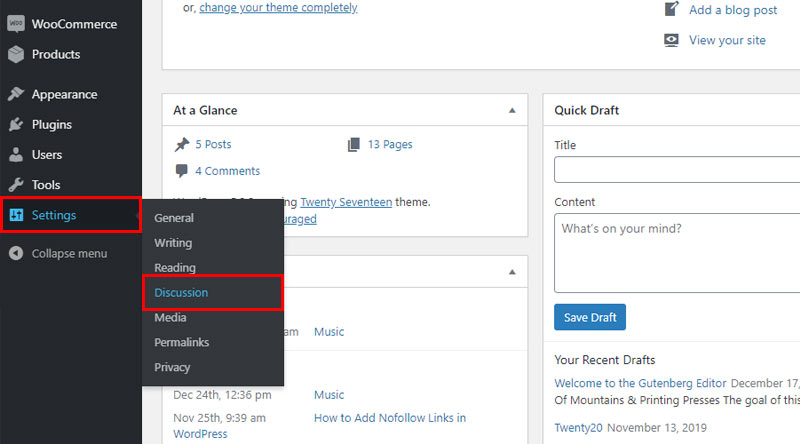Click the Tools wrench icon
The width and height of the screenshot is (800, 444).
pyautogui.click(x=16, y=184)
